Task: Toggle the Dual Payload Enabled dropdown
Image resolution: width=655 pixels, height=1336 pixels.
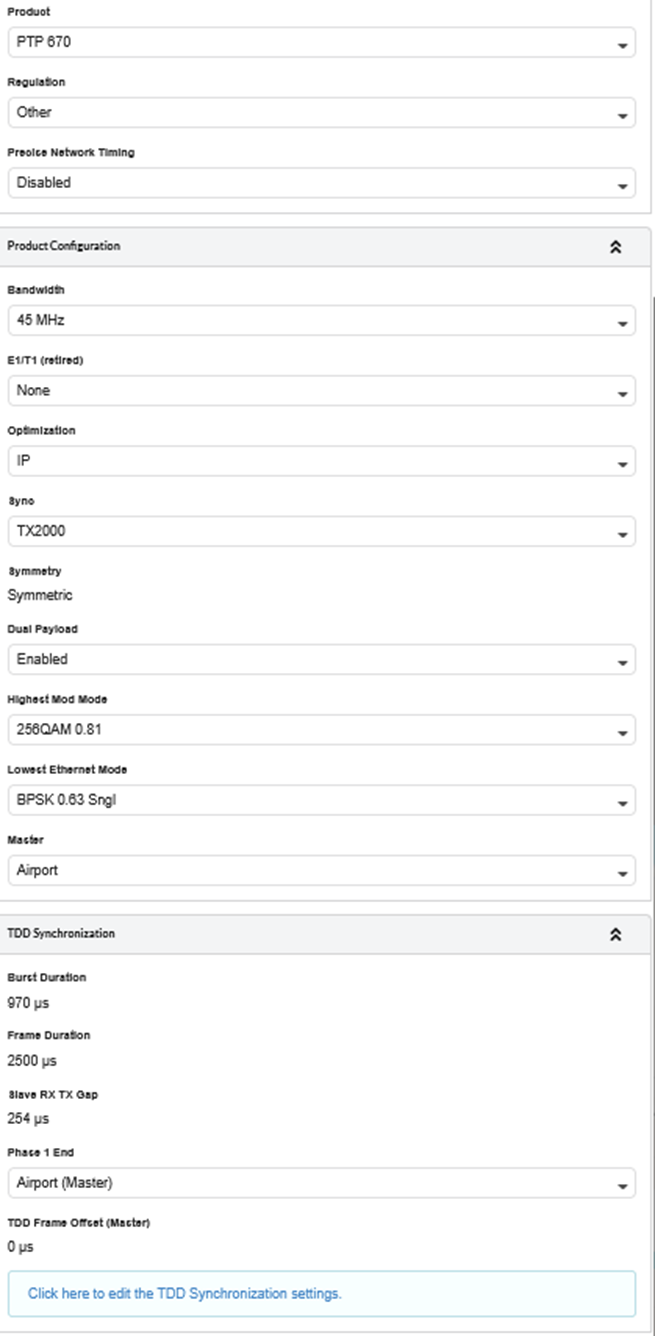Action: (320, 660)
